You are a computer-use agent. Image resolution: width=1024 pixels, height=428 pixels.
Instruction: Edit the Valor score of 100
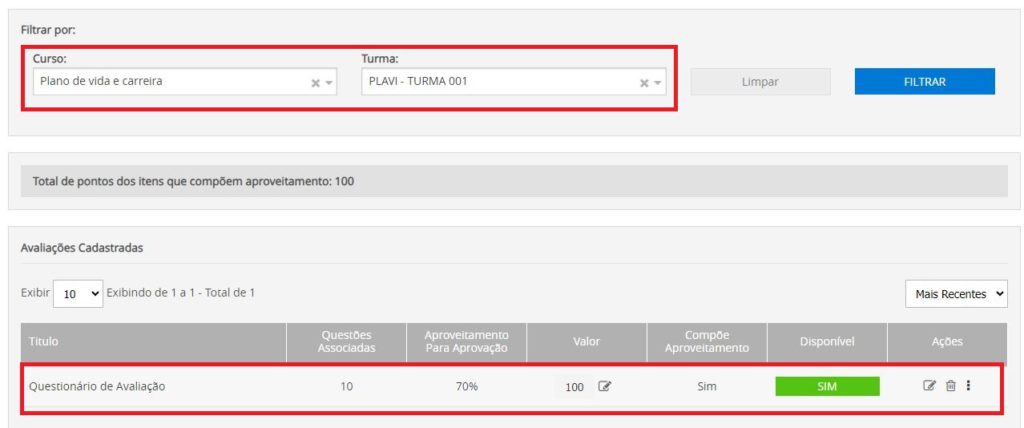click(x=604, y=387)
